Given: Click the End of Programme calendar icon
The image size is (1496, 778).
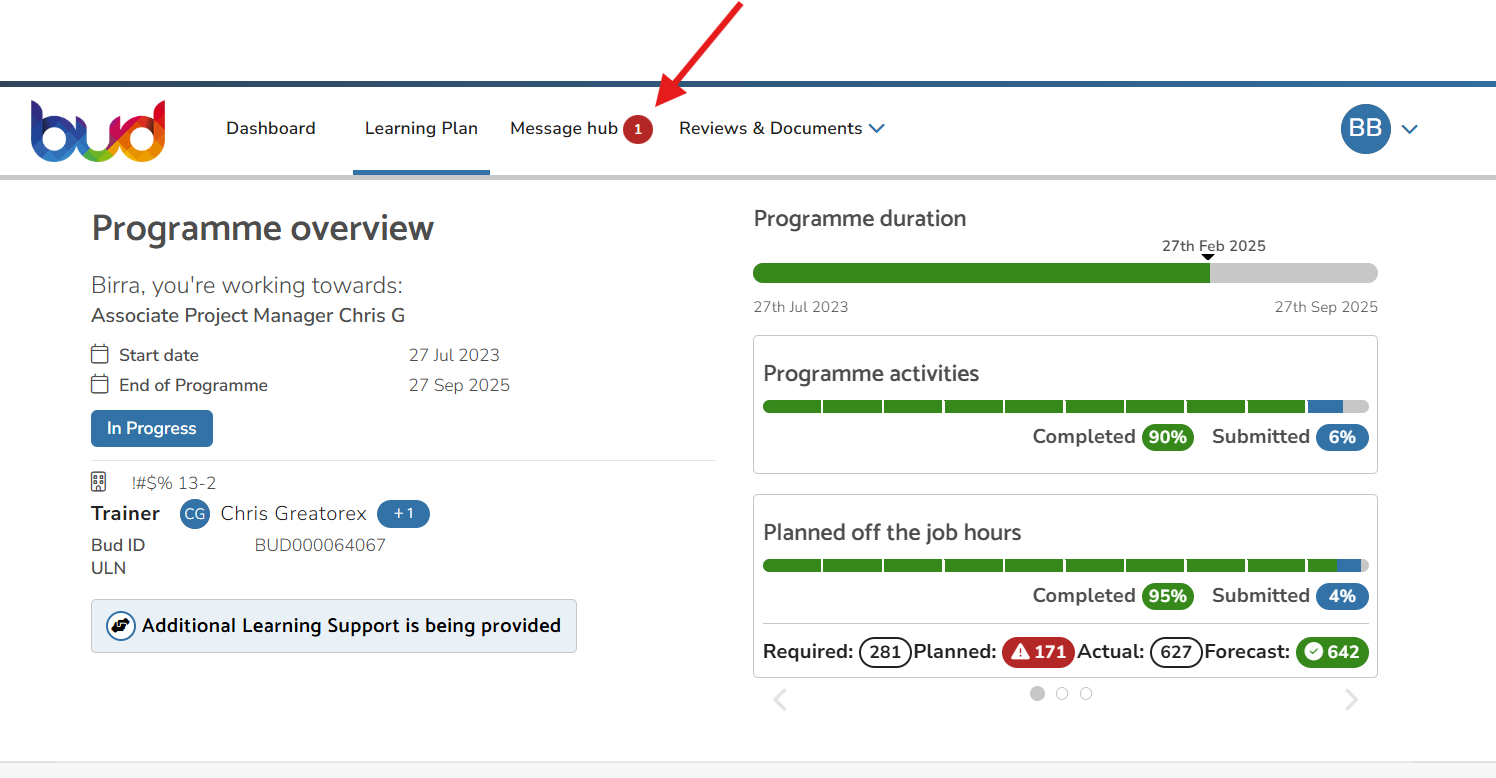Looking at the screenshot, I should click(x=100, y=384).
